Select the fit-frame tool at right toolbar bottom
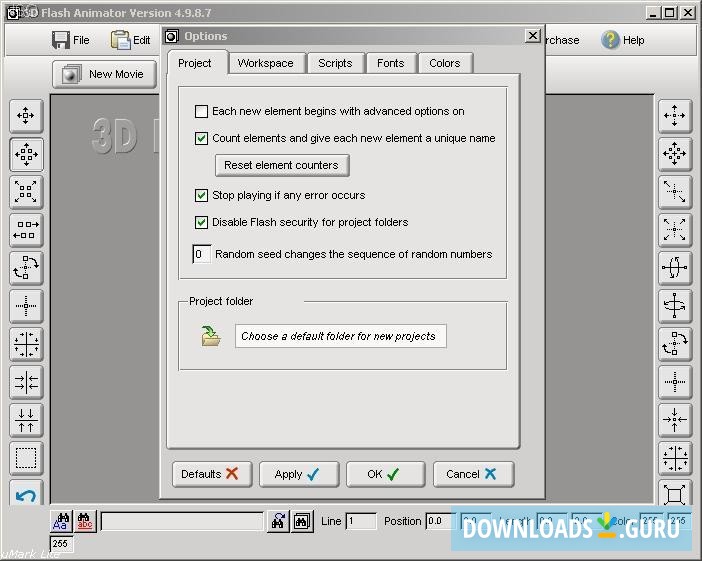The width and height of the screenshot is (702, 561). [x=675, y=493]
